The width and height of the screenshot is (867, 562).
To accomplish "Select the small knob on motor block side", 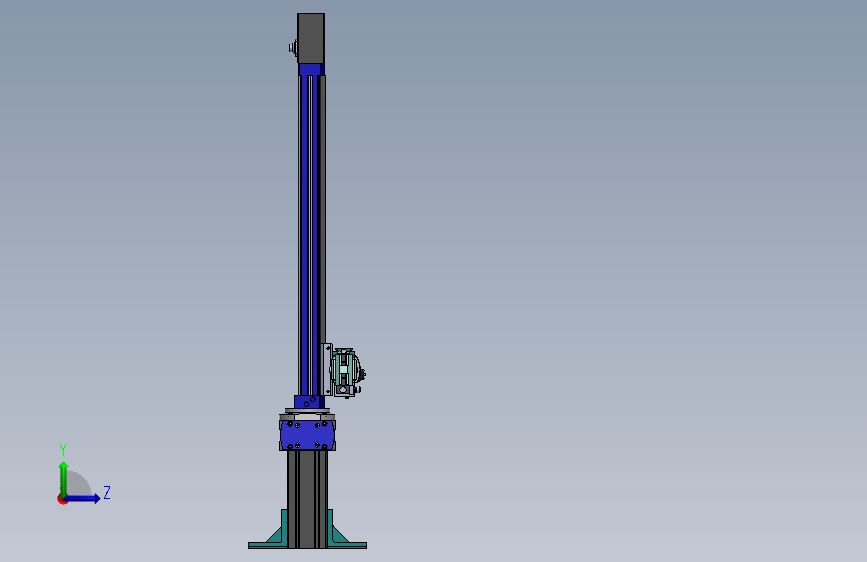I will pos(293,48).
